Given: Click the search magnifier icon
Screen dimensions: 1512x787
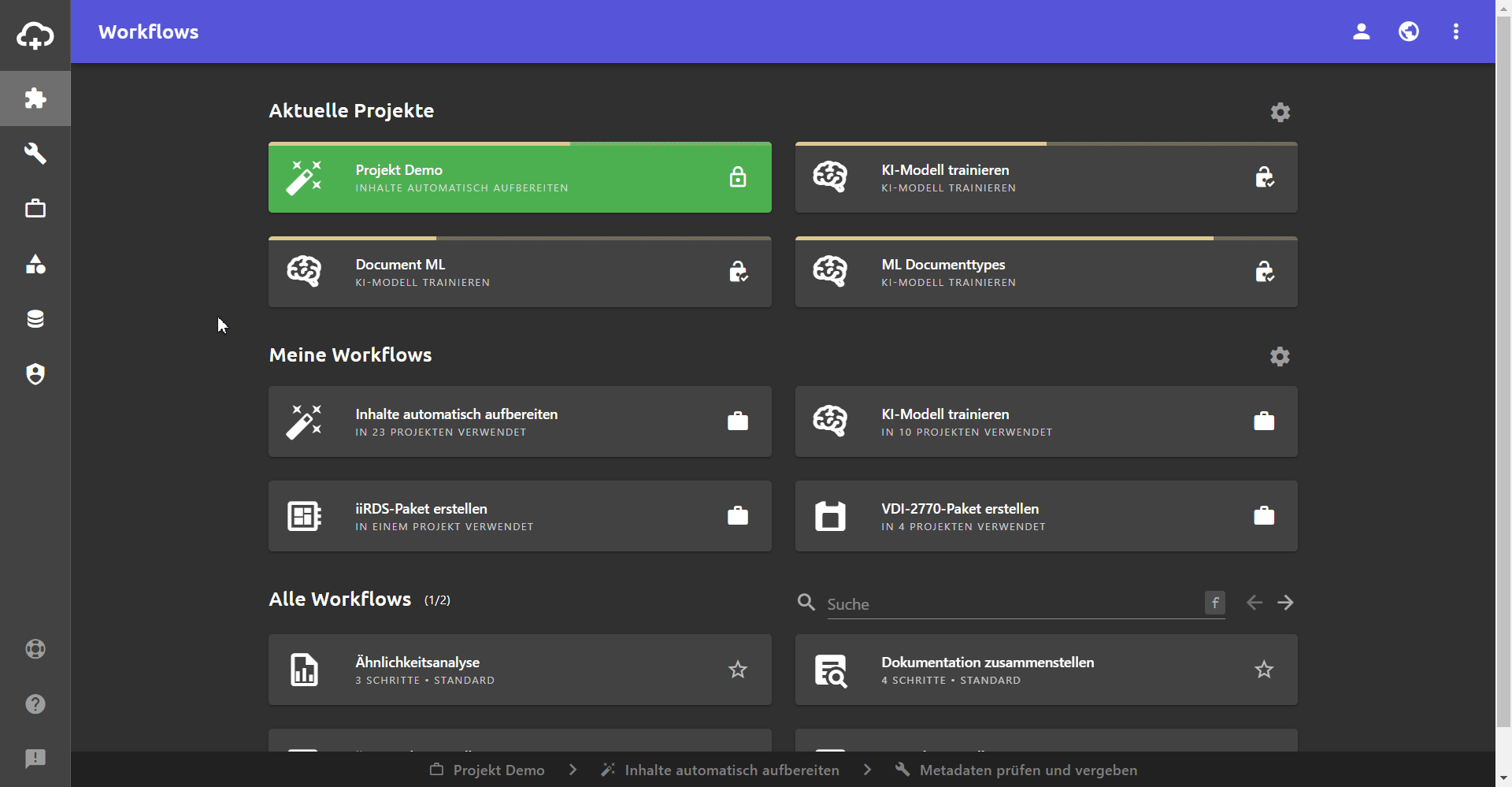Looking at the screenshot, I should pyautogui.click(x=806, y=603).
